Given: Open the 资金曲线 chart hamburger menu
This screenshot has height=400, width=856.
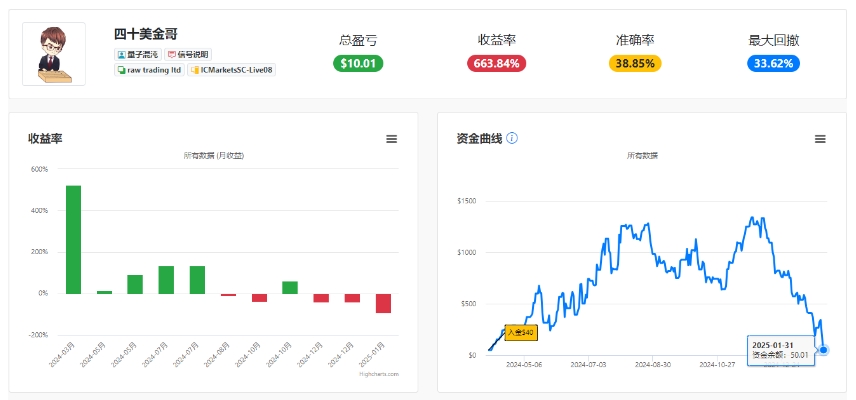Looking at the screenshot, I should point(820,139).
